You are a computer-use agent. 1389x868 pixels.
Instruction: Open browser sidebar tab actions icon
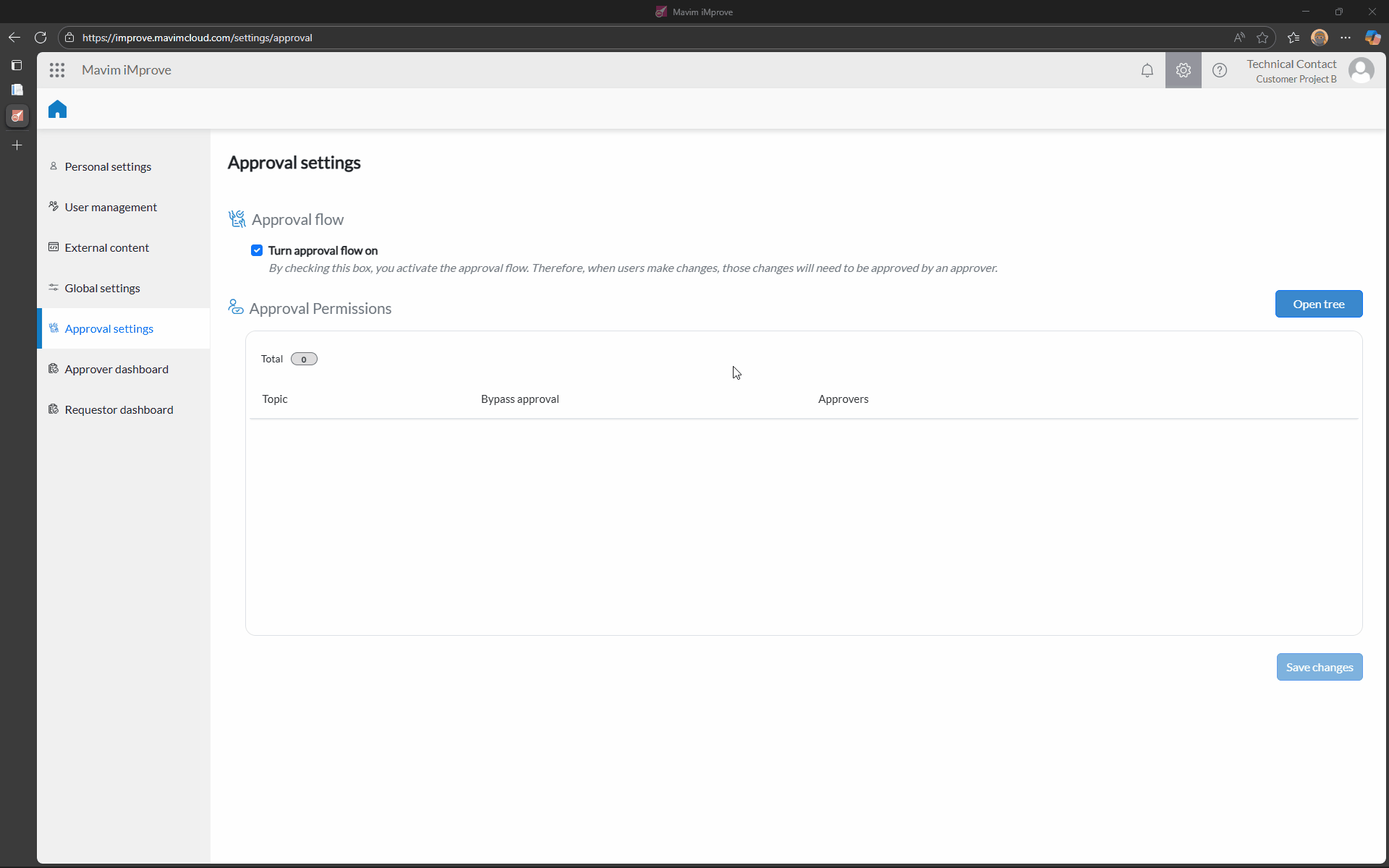point(17,65)
